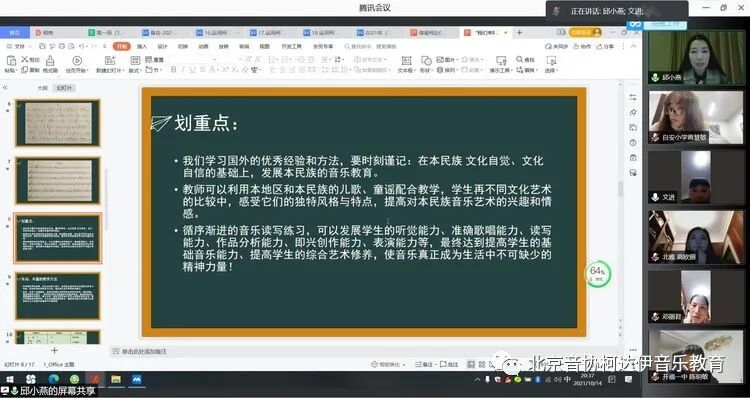Screen dimensions: 750x398
Task: Open Microsoft Edge from the taskbar
Action: [x=53, y=380]
